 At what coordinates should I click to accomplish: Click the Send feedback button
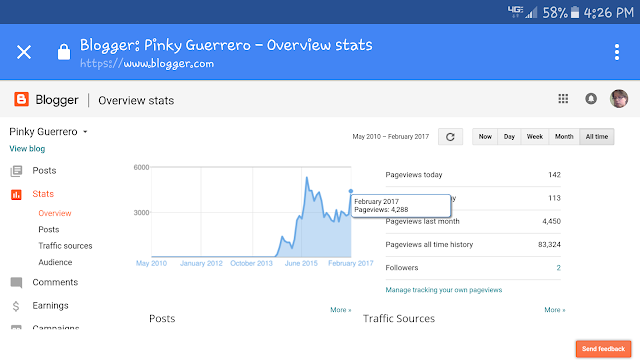pyautogui.click(x=603, y=349)
